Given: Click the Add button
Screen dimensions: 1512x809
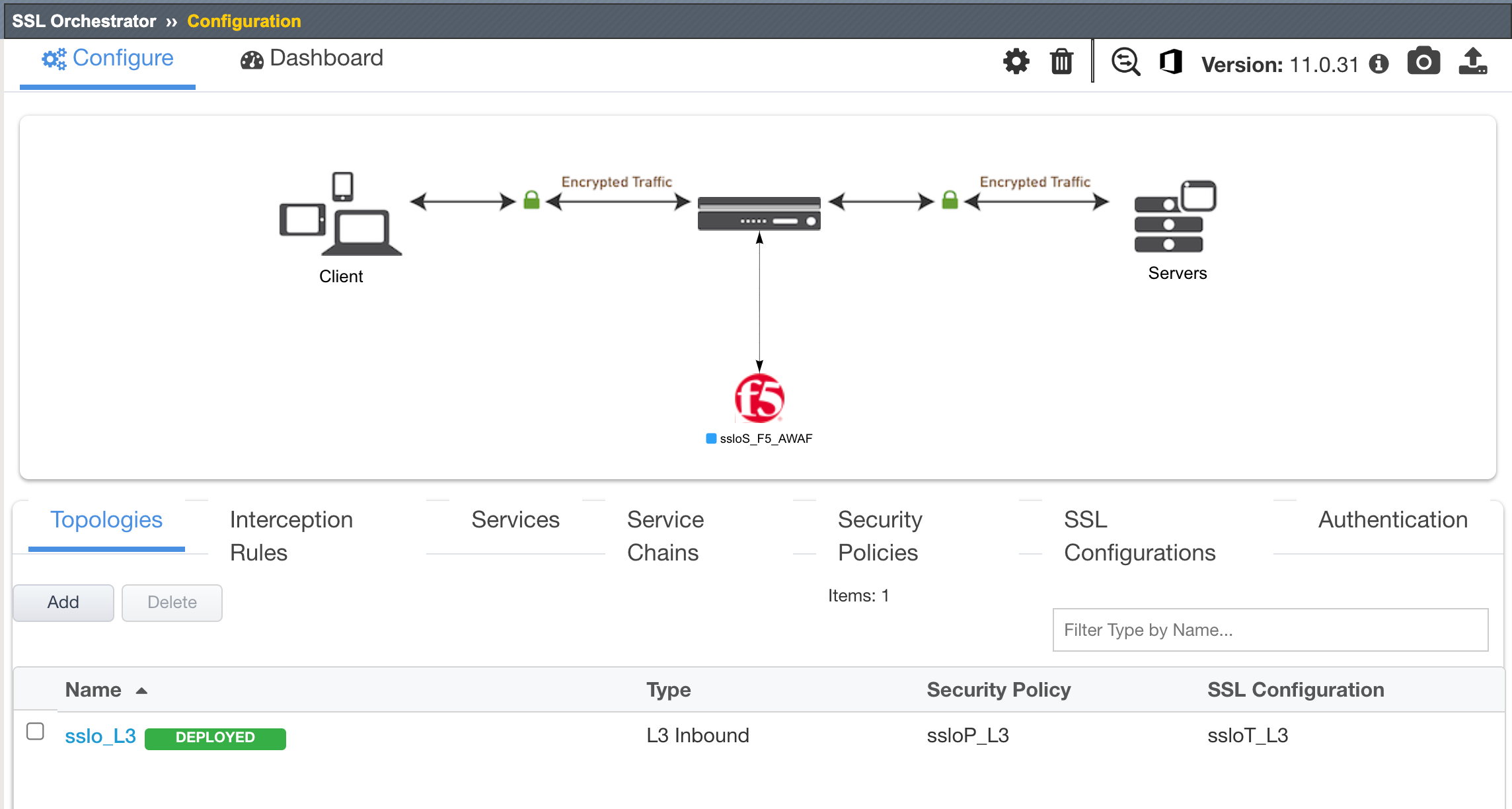Looking at the screenshot, I should click(x=63, y=602).
